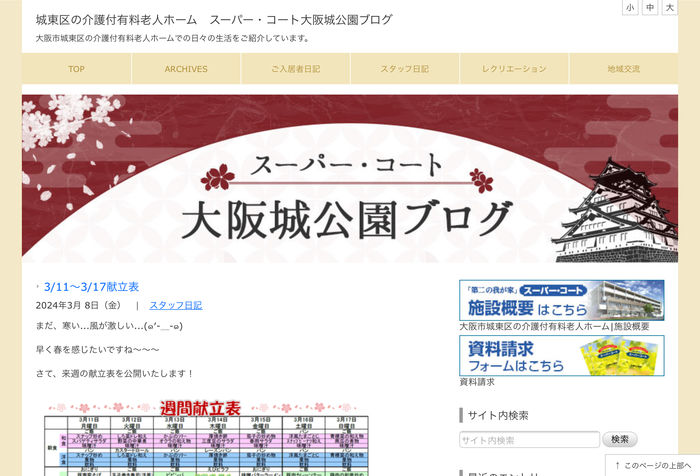This screenshot has height=476, width=700.
Task: Click the small arrow icon beside the post title
Action: coord(38,287)
